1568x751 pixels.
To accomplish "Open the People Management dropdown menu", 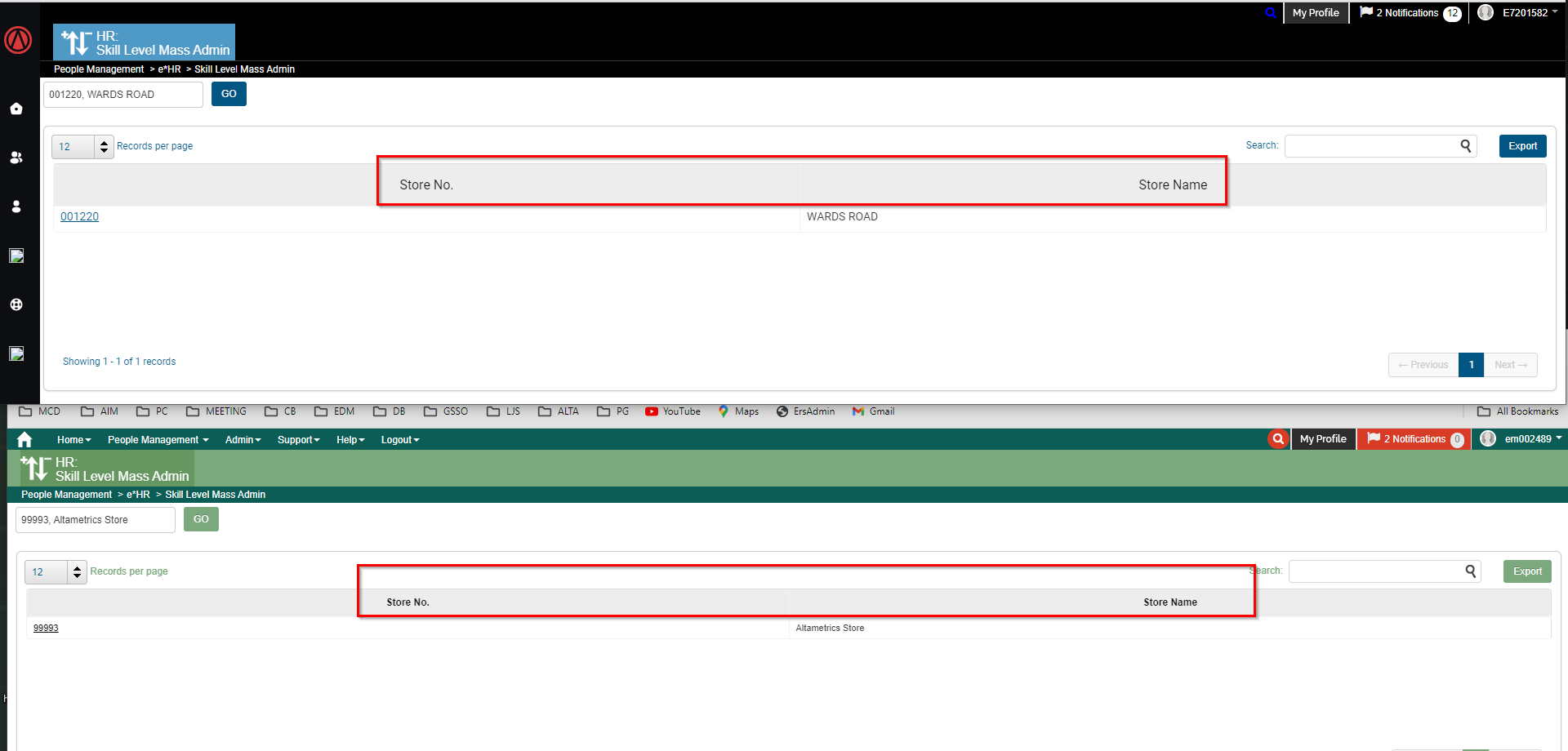I will [158, 440].
